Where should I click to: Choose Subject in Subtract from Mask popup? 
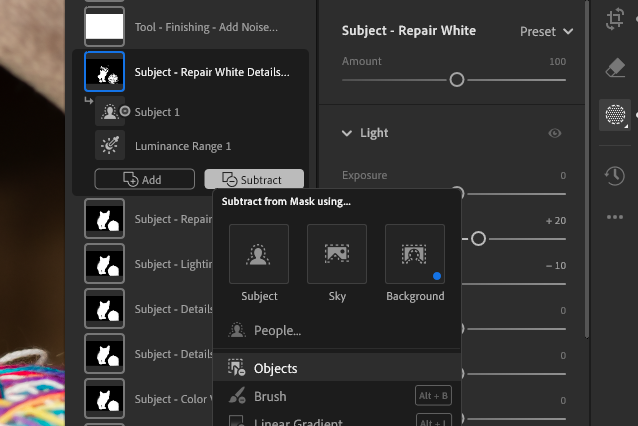click(x=259, y=254)
